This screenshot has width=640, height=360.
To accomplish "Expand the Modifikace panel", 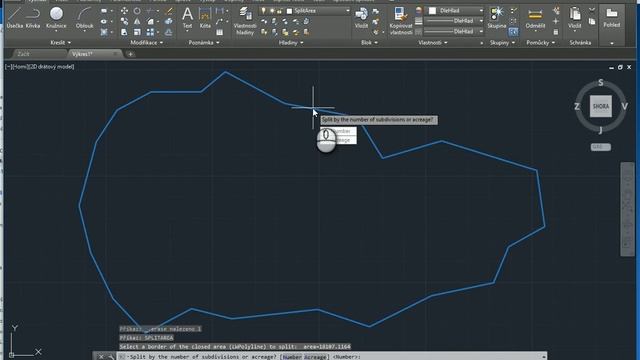I will pyautogui.click(x=147, y=42).
